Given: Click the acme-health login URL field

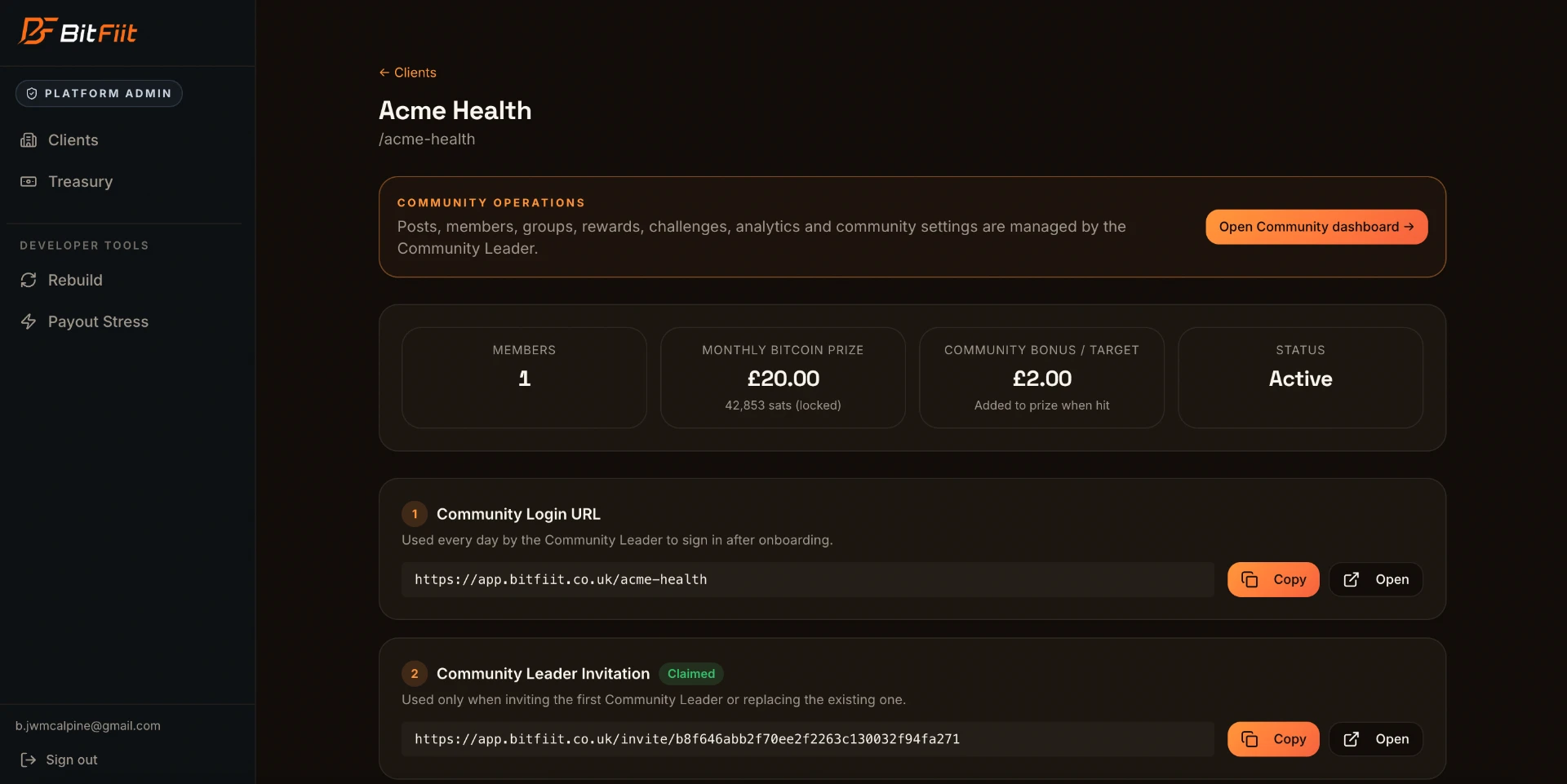Looking at the screenshot, I should (808, 580).
